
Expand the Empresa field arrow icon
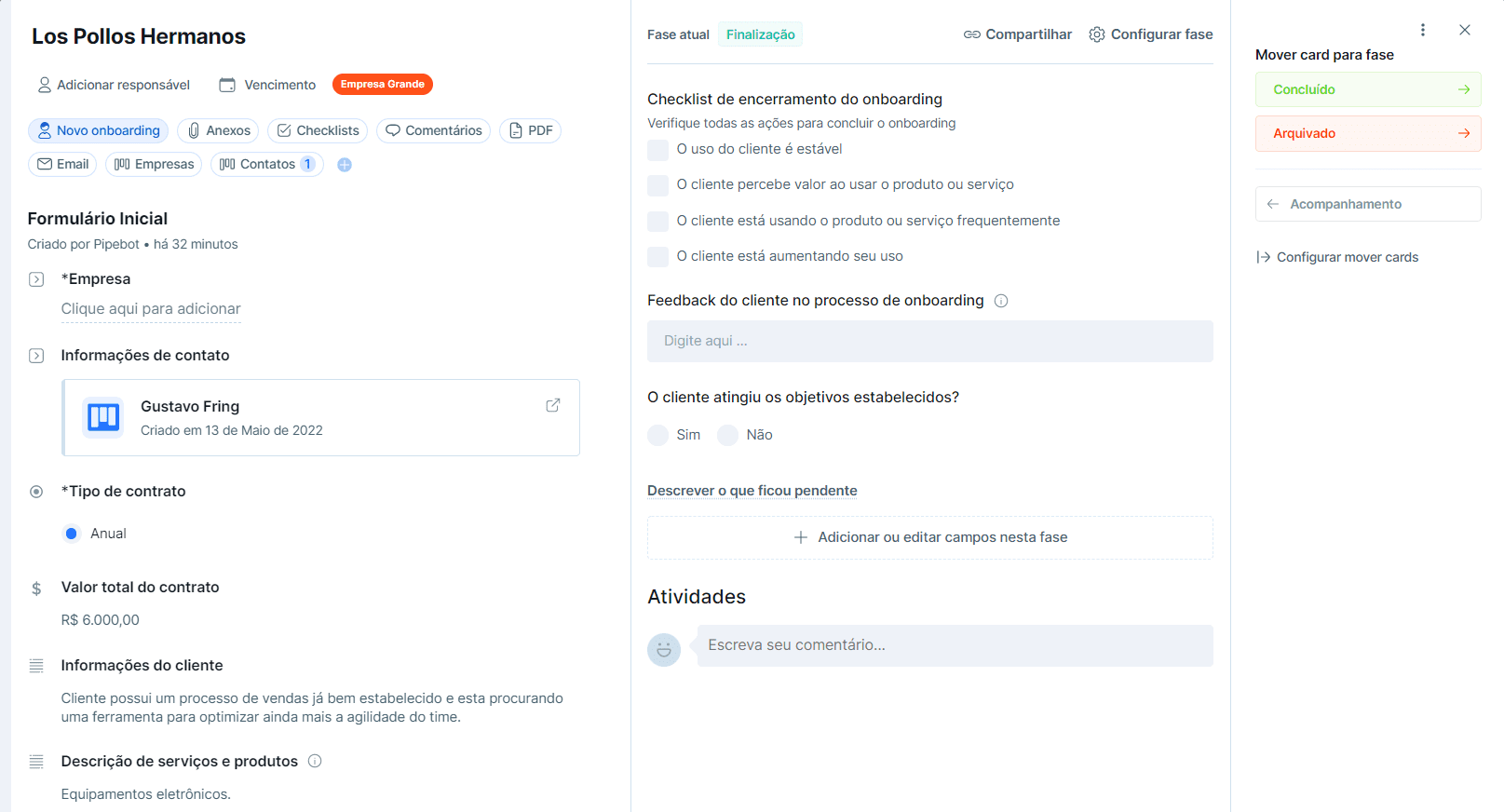click(x=36, y=279)
